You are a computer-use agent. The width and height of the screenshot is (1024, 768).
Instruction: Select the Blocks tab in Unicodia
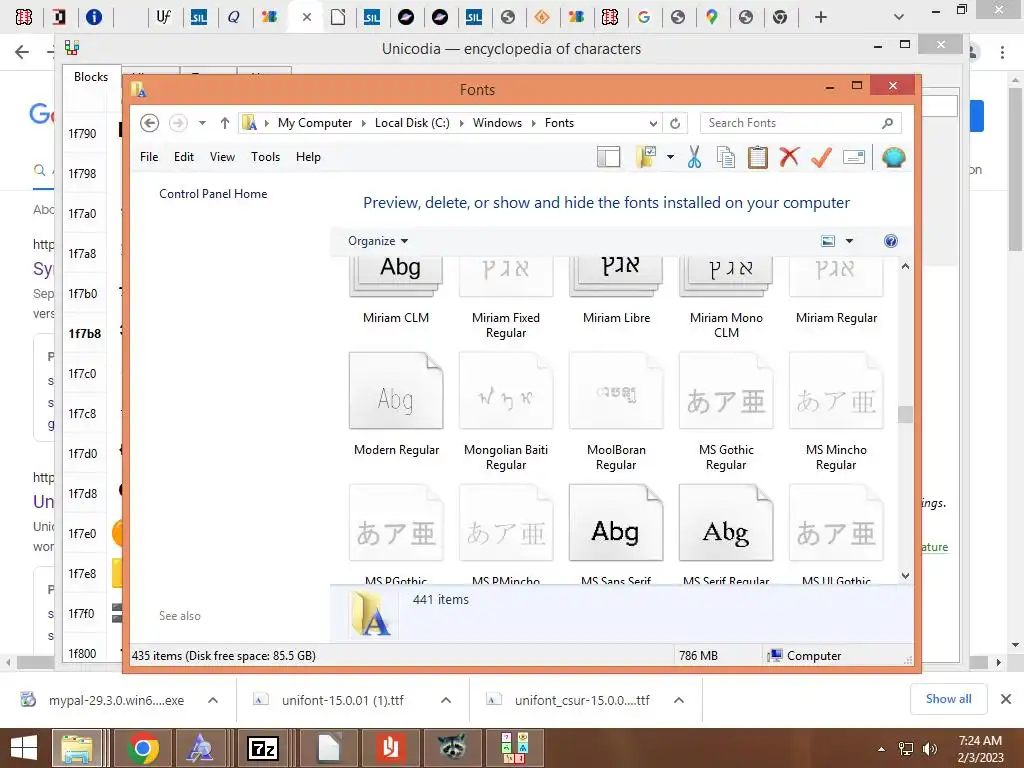click(91, 77)
